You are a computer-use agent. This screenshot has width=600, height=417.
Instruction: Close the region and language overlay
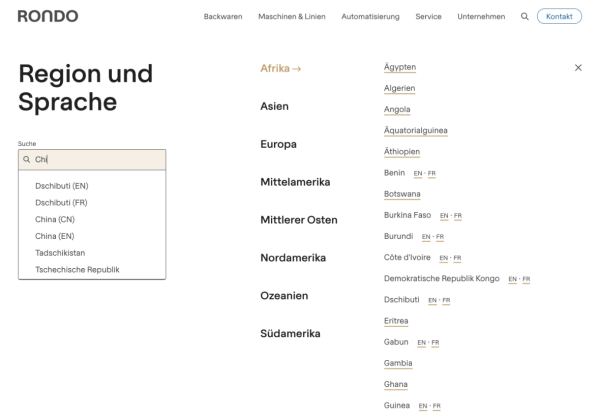(x=578, y=68)
